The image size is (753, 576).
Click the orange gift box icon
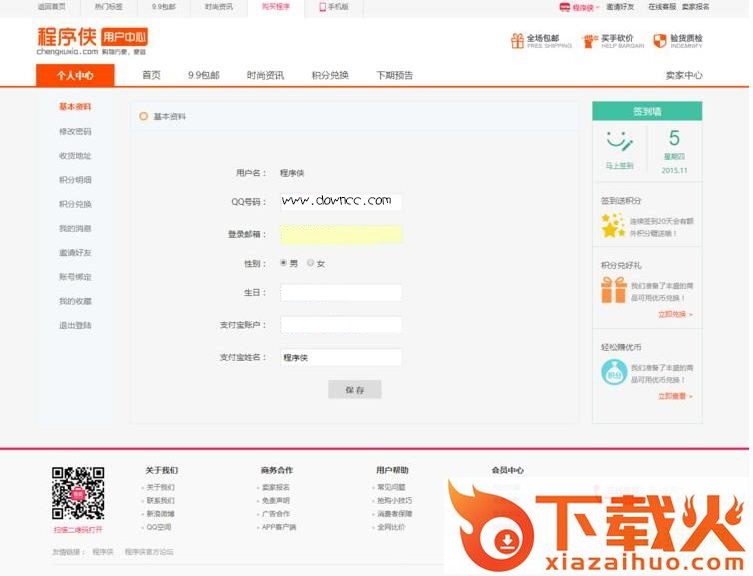613,290
